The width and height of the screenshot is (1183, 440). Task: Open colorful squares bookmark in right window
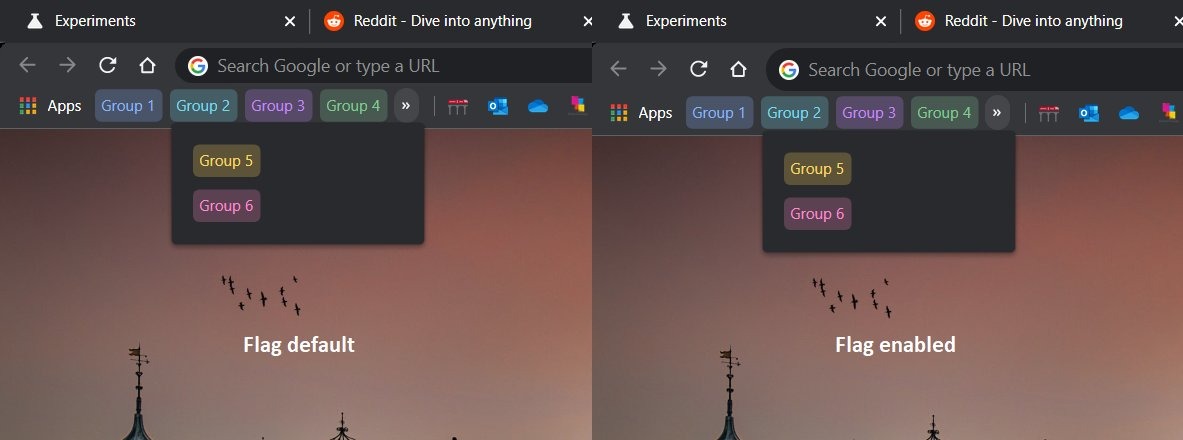(1169, 112)
